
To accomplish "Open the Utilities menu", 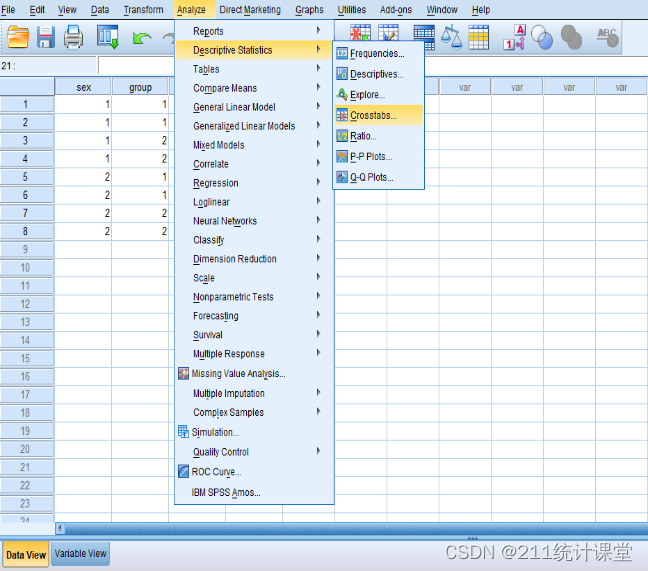I will (352, 10).
